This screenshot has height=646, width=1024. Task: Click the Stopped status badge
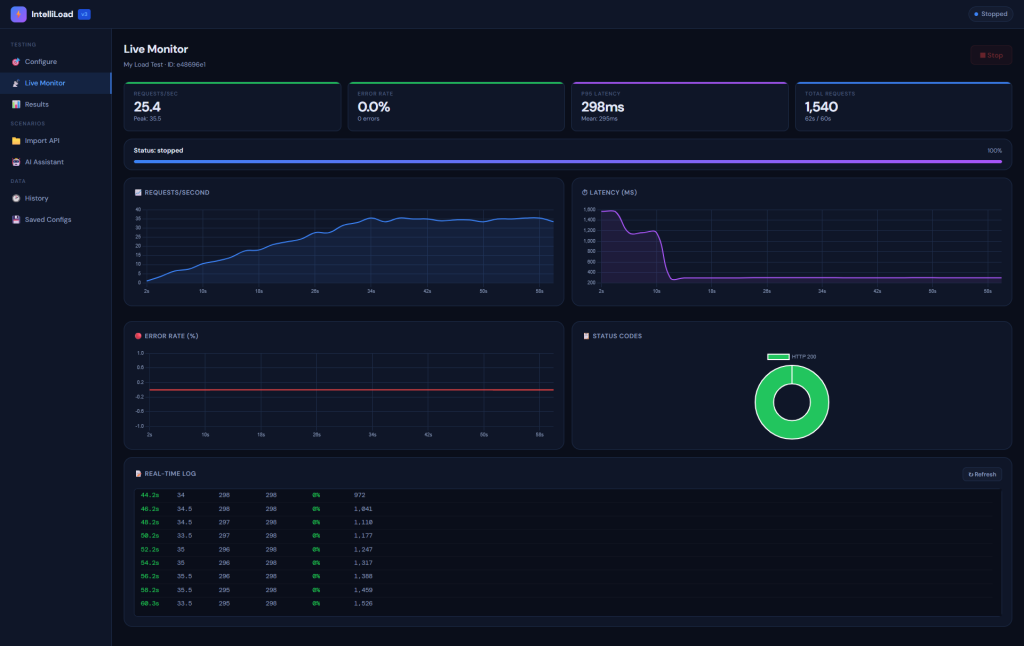tap(990, 14)
